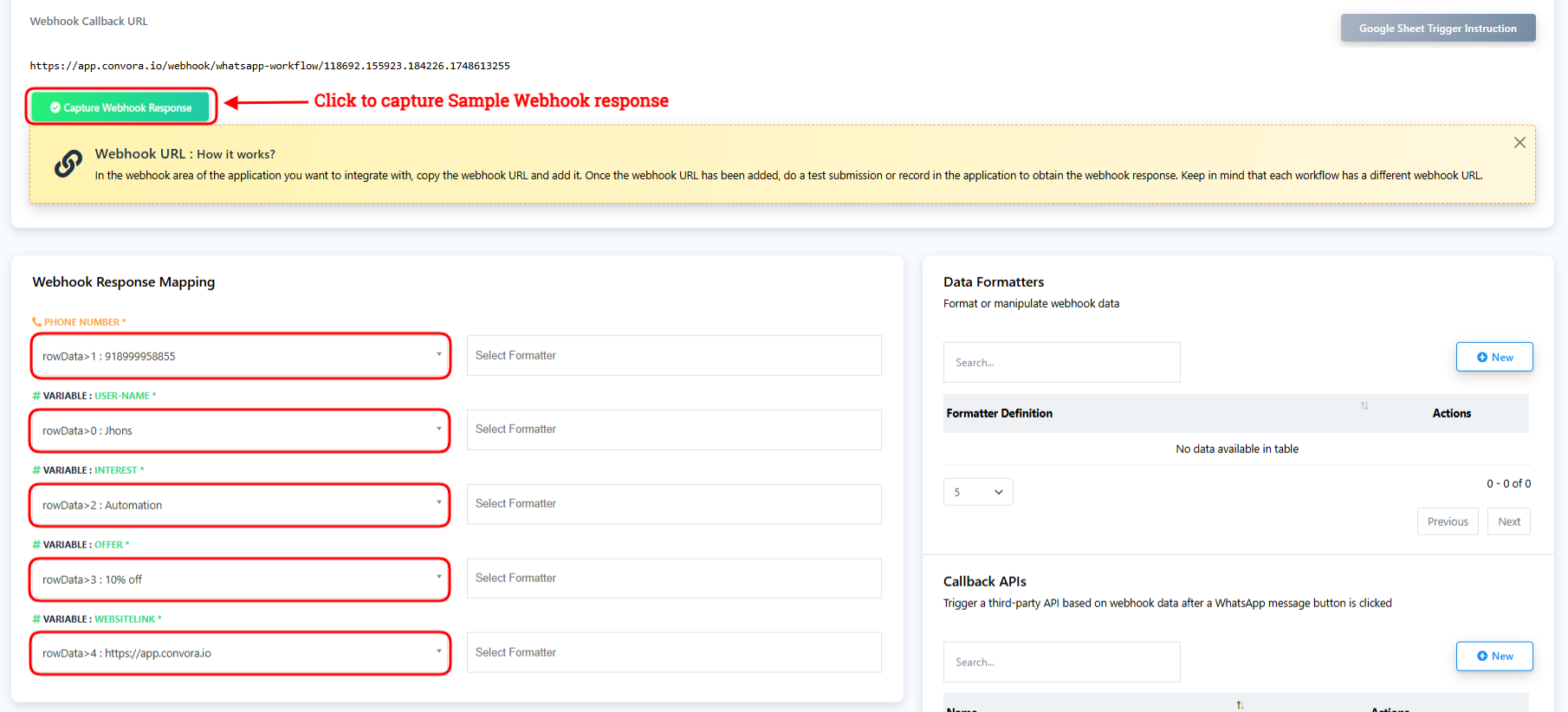The height and width of the screenshot is (712, 1568).
Task: Expand the OFFER variable dropdown
Action: (240, 579)
